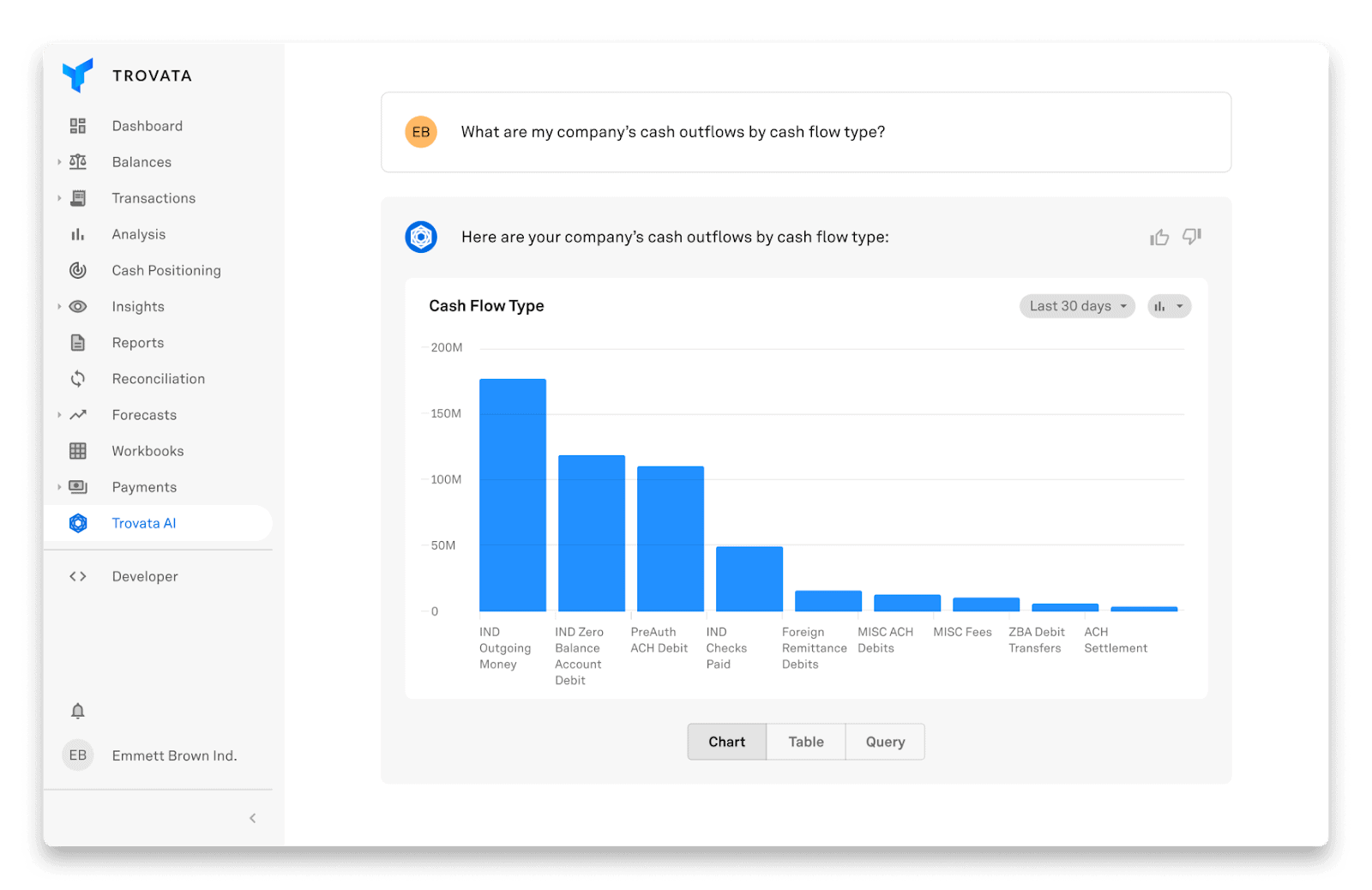Click the Workbooks table icon
This screenshot has height=890, width=1372.
78,451
